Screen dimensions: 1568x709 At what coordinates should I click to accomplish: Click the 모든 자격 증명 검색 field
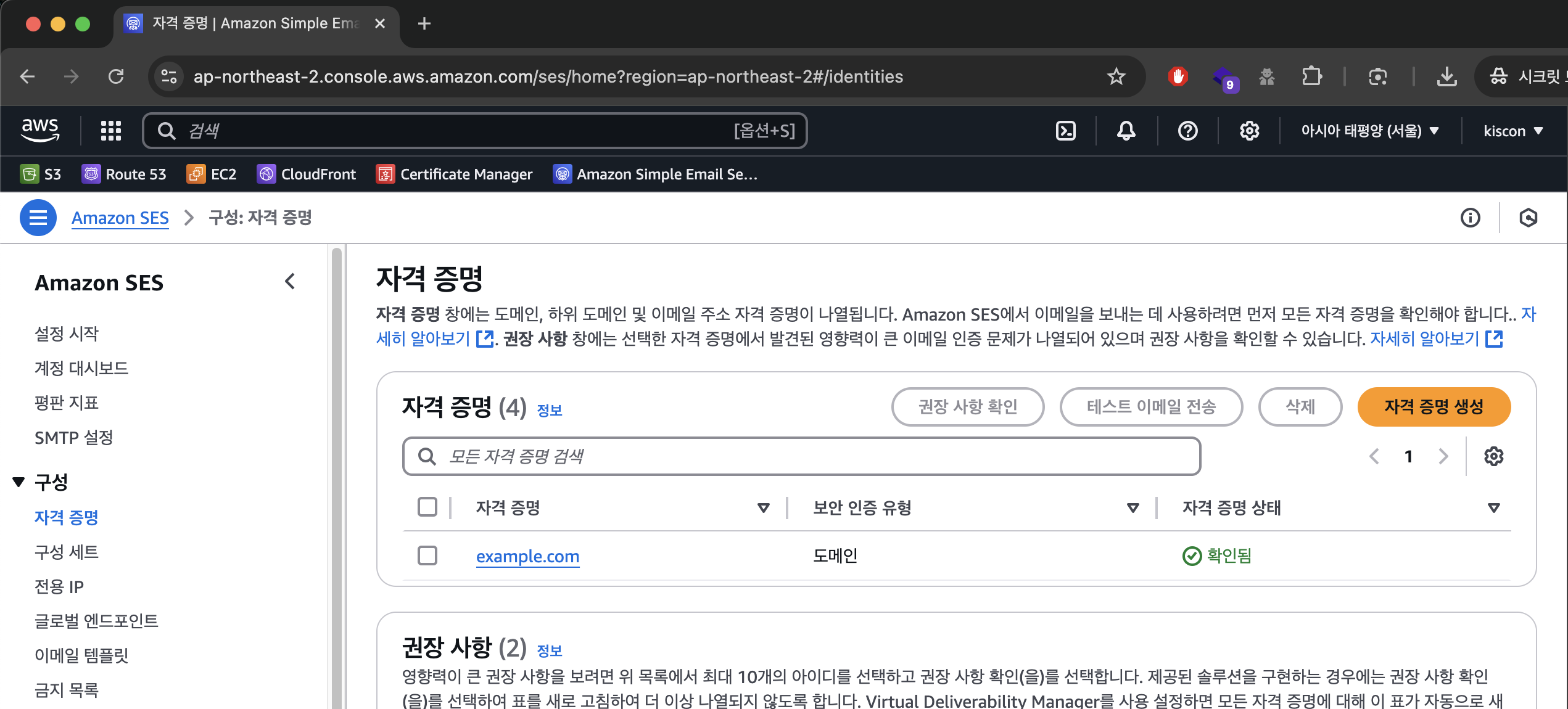pyautogui.click(x=802, y=456)
